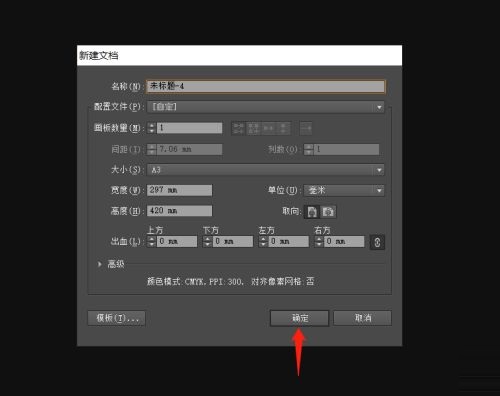Click the 上方 top bleed value field
The width and height of the screenshot is (500, 396).
pos(177,242)
